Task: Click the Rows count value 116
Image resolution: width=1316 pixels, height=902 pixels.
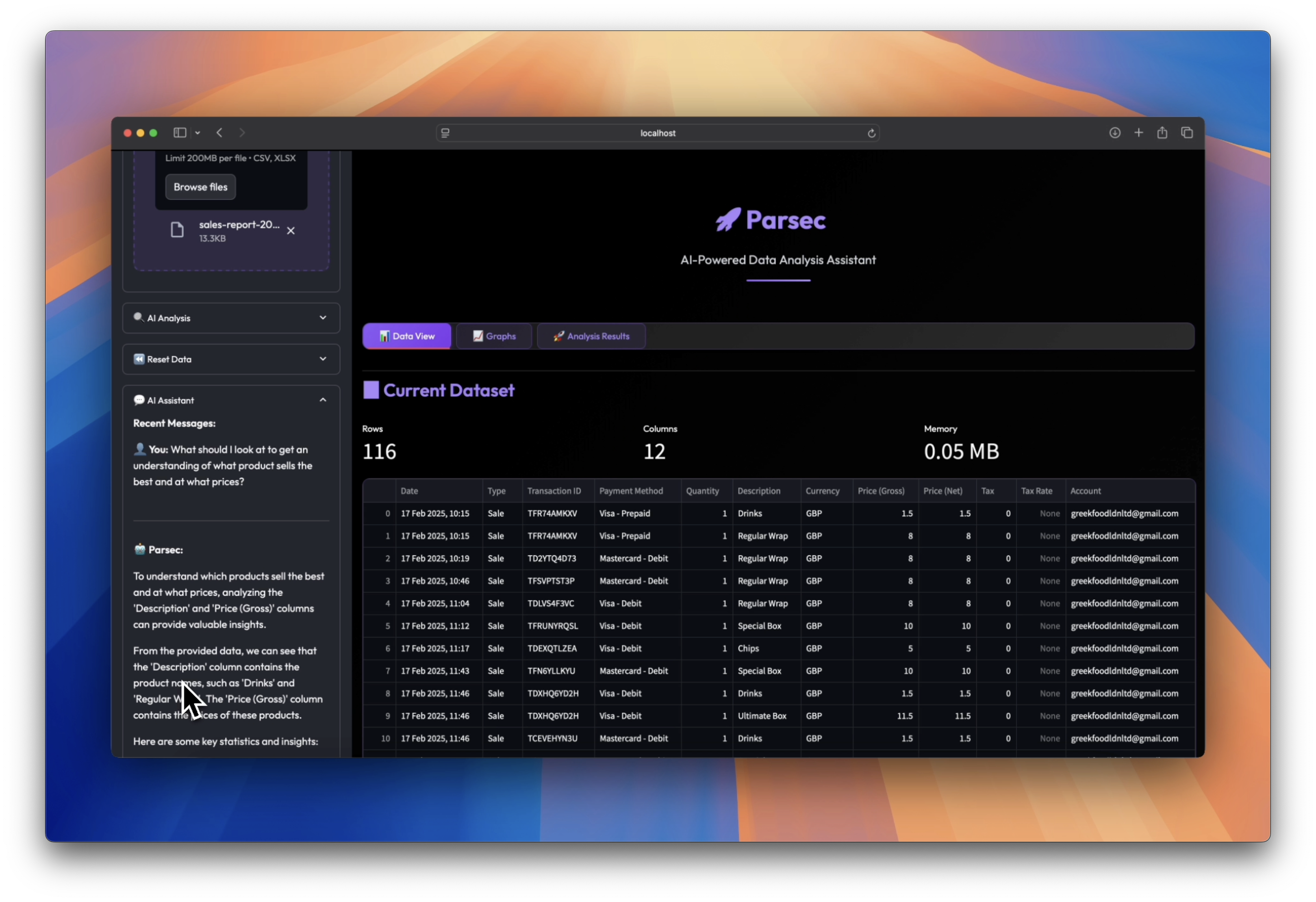Action: click(x=379, y=451)
